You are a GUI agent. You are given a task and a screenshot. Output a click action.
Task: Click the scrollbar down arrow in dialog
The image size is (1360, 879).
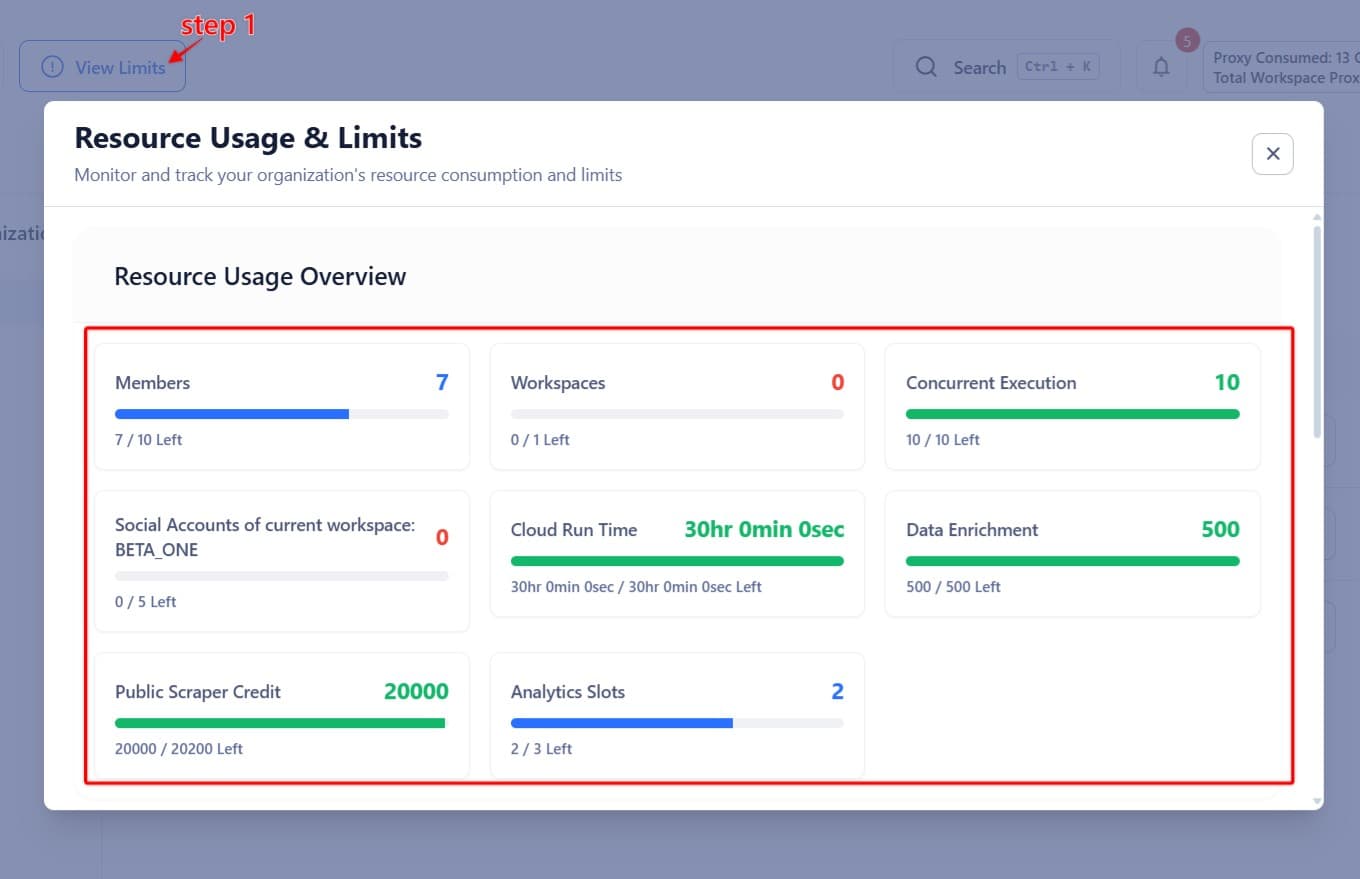coord(1317,801)
